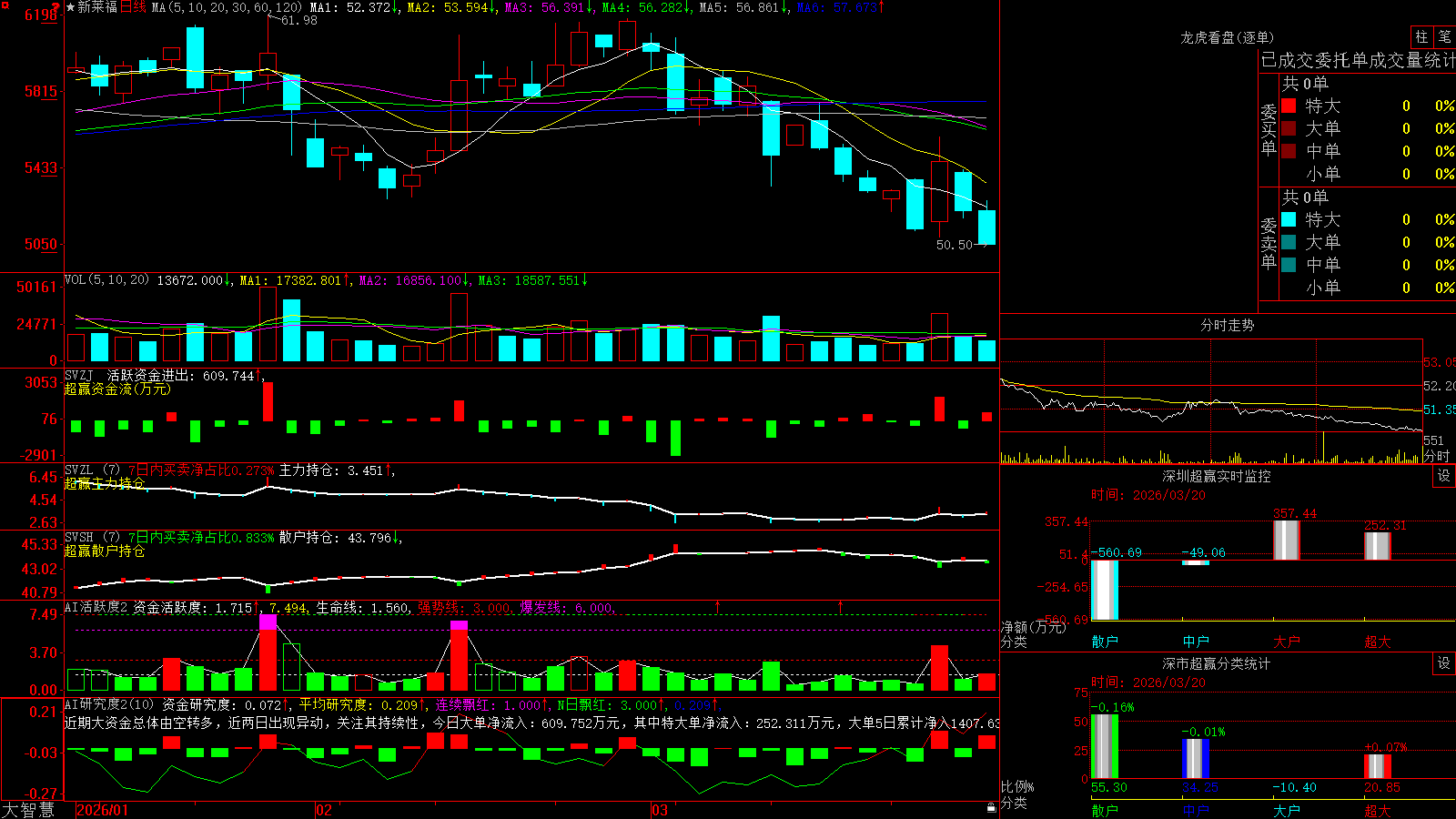Click dark red 中单 swatch in 委买单
Screen dimensions: 1456x819
(1289, 151)
